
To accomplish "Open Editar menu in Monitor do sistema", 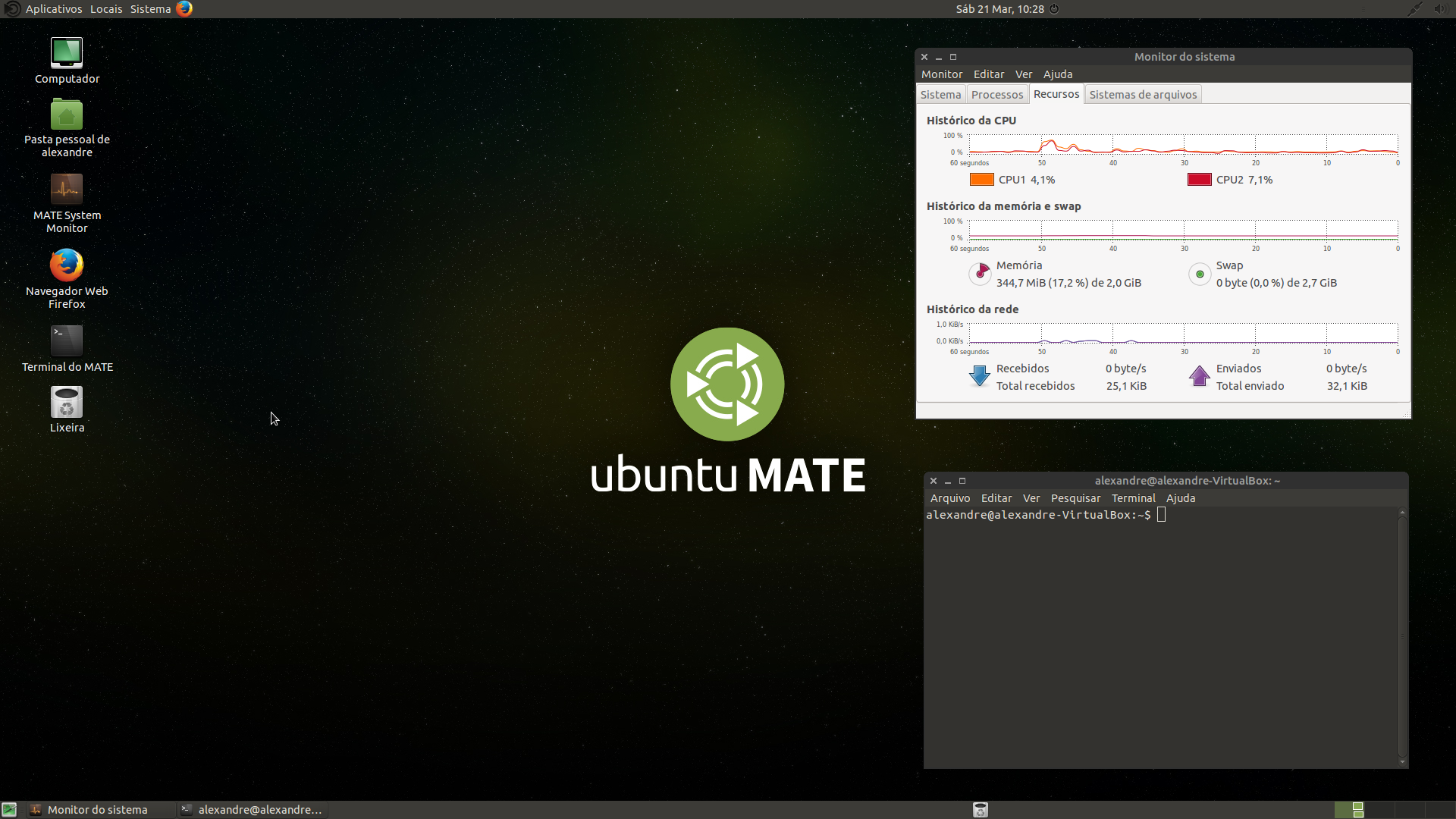I will click(x=988, y=74).
